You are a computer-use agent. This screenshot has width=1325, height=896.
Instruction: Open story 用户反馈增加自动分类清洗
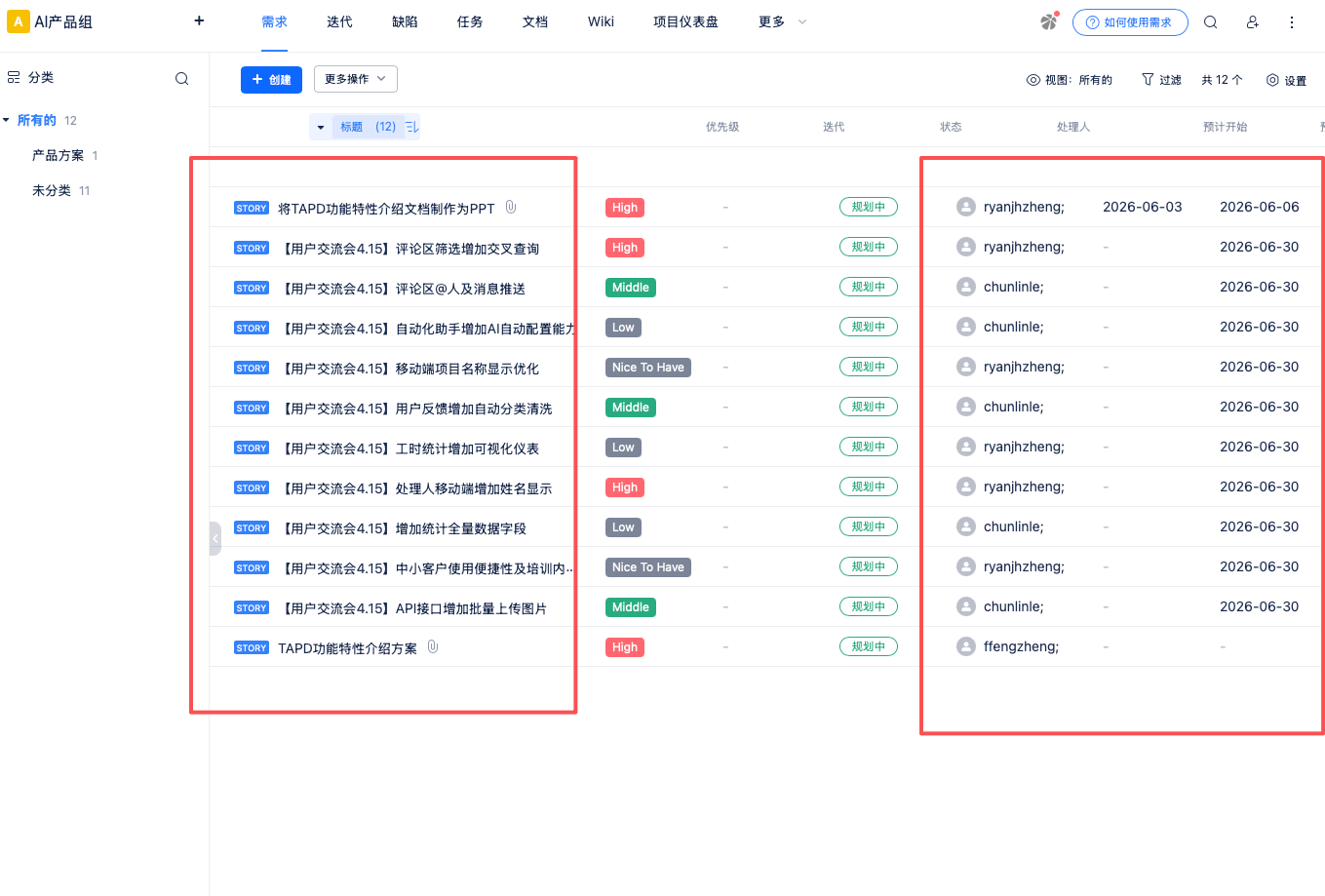[417, 409]
